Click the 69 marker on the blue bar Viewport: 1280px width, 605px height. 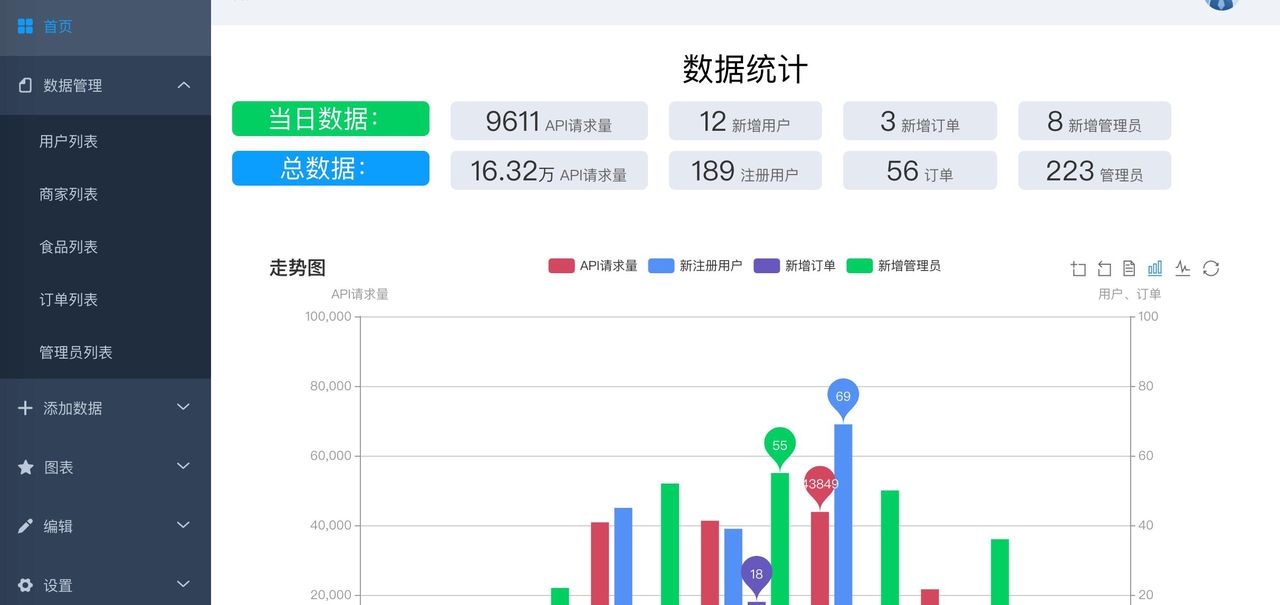coord(842,396)
